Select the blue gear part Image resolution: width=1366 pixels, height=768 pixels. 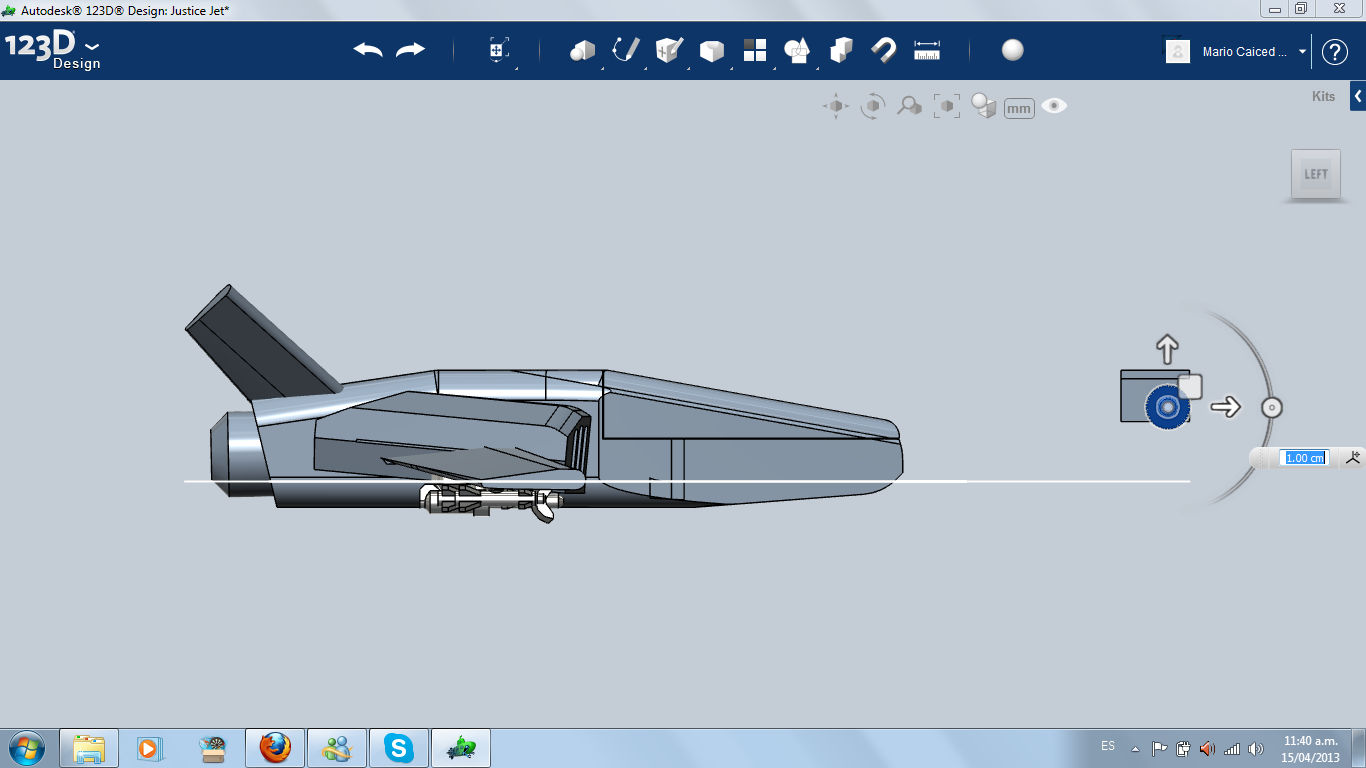(x=1165, y=408)
